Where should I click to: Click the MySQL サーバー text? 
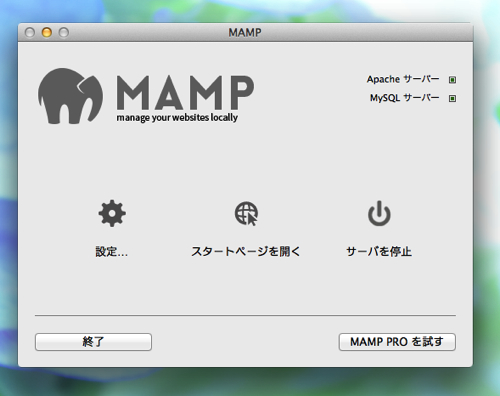click(x=405, y=98)
